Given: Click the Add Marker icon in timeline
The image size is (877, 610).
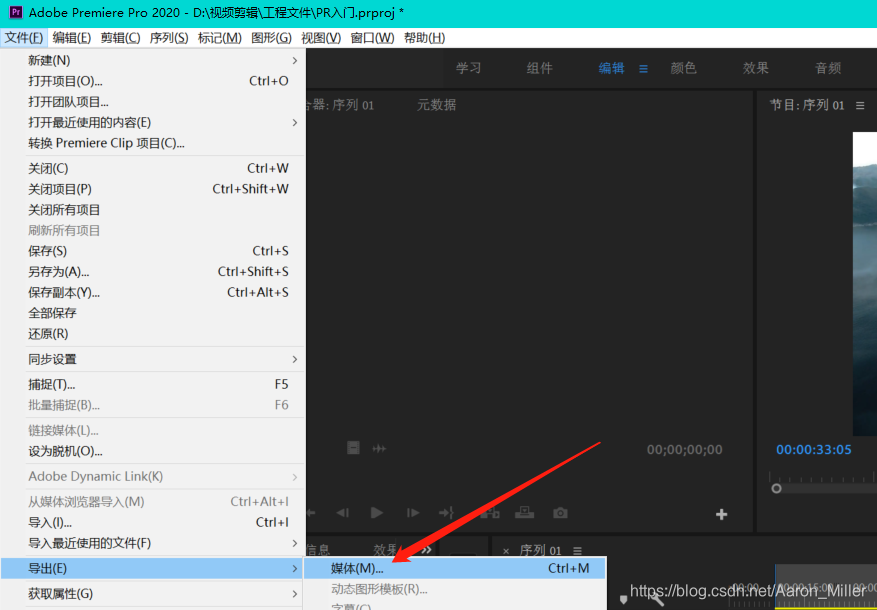Looking at the screenshot, I should click(x=624, y=600).
